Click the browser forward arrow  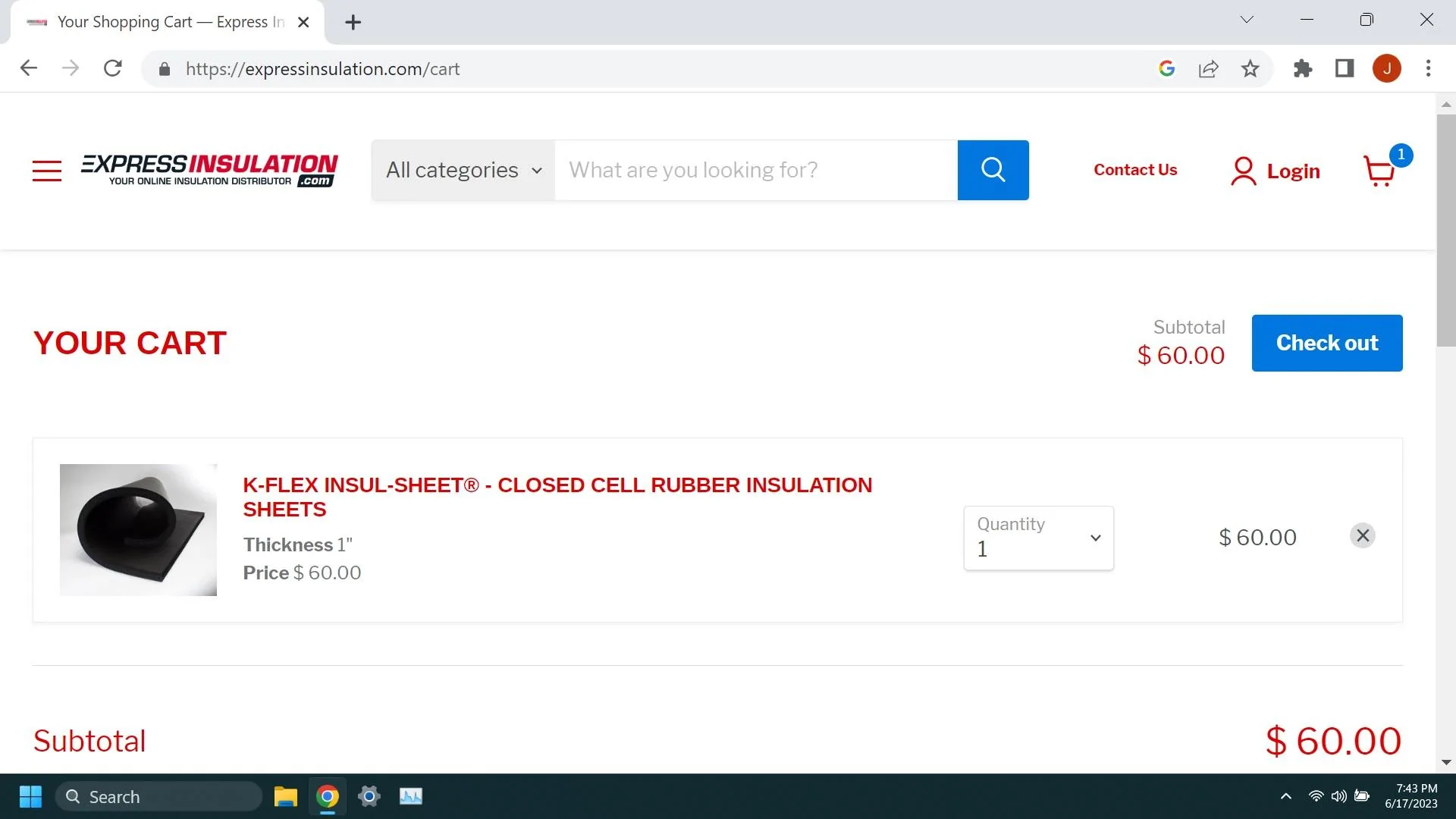pos(71,68)
